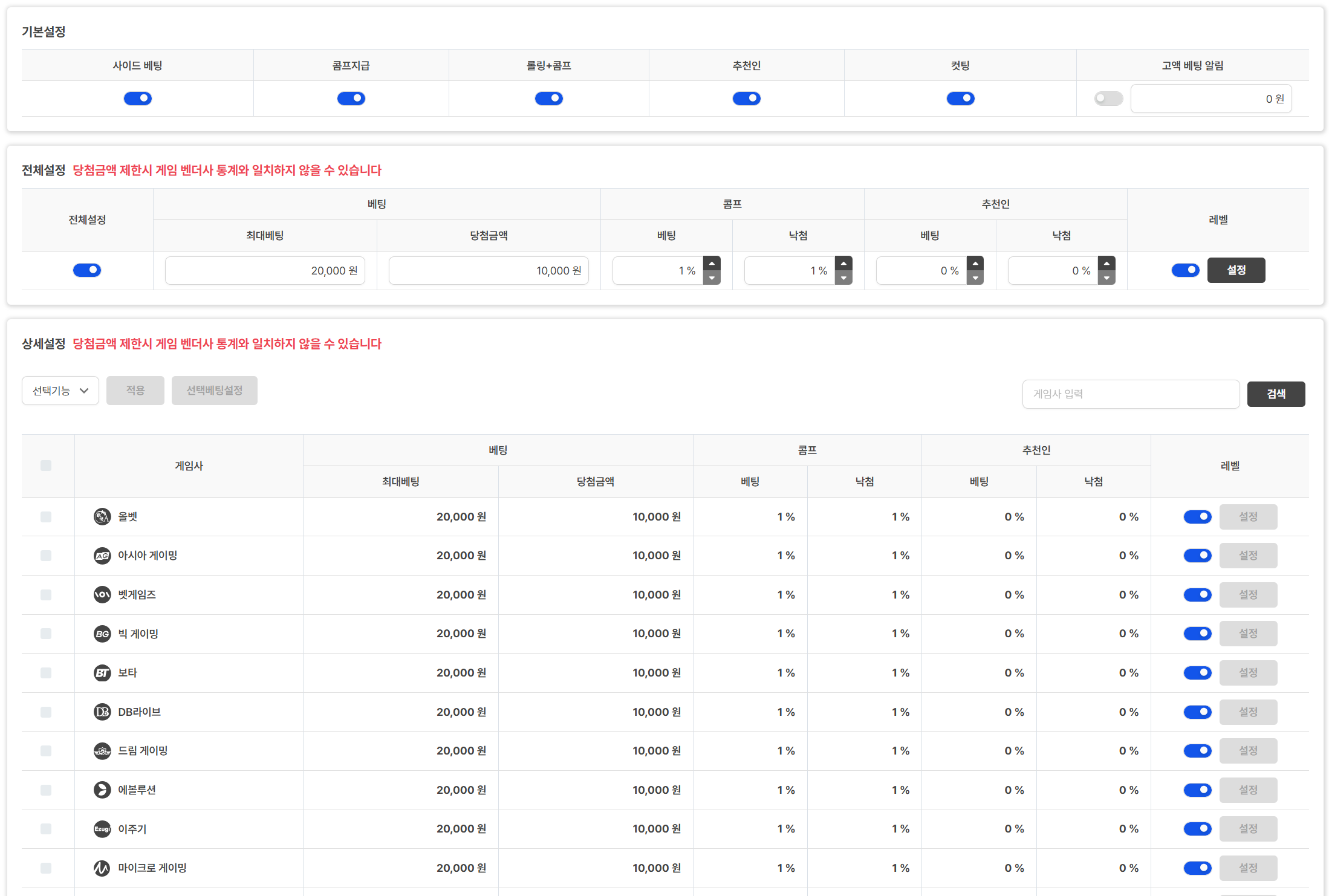This screenshot has width=1329, height=896.
Task: Click the 벳게임즈 provider logo icon
Action: 102,594
